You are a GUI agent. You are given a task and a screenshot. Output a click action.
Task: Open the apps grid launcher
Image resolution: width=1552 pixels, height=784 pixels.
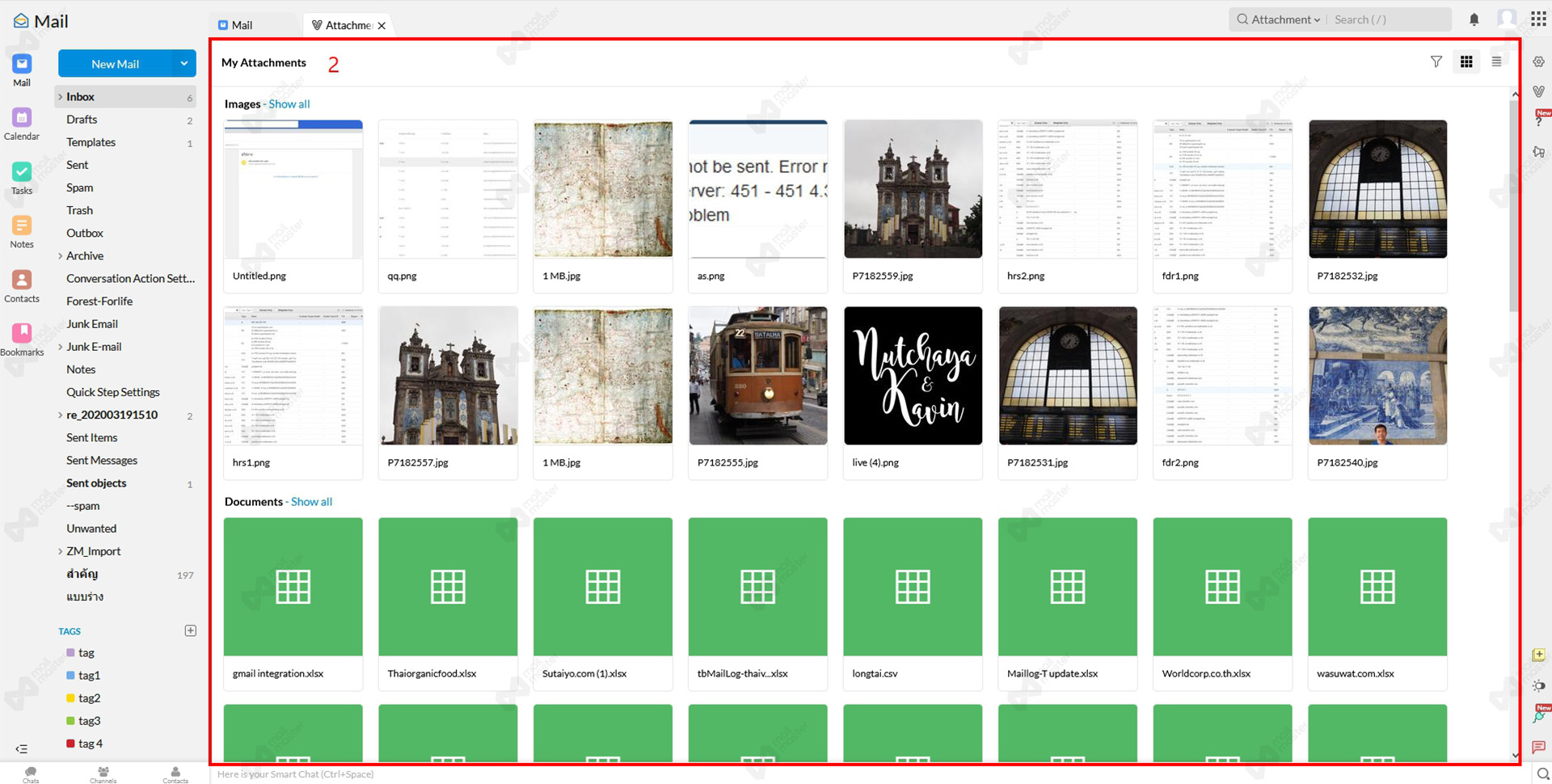[x=1538, y=19]
